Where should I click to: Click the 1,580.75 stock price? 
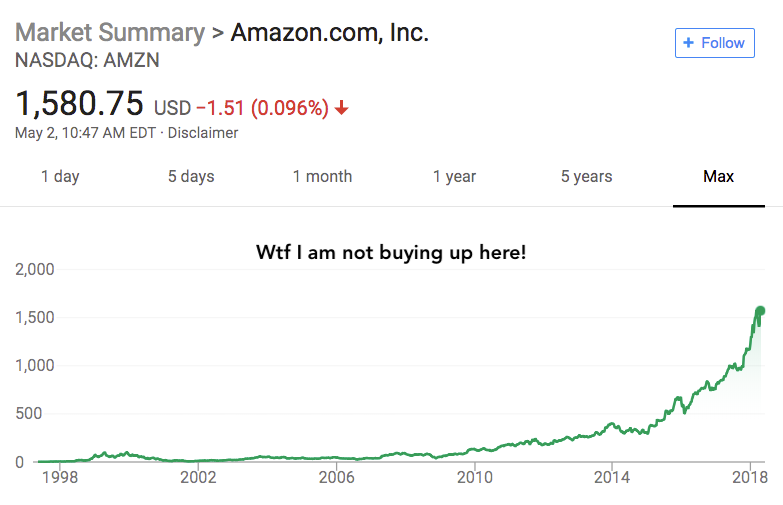(x=79, y=104)
